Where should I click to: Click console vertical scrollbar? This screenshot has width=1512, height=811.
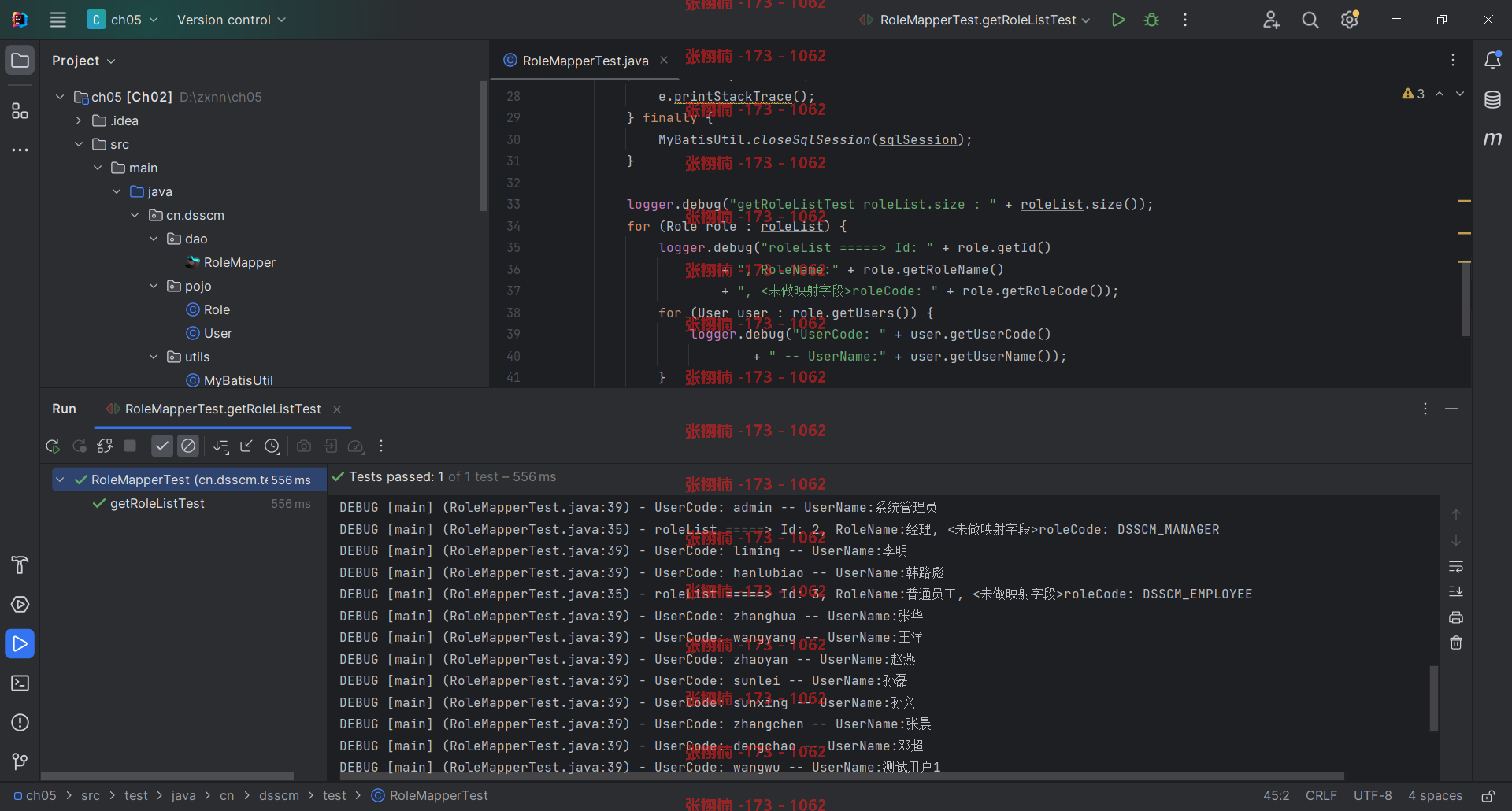point(1434,698)
